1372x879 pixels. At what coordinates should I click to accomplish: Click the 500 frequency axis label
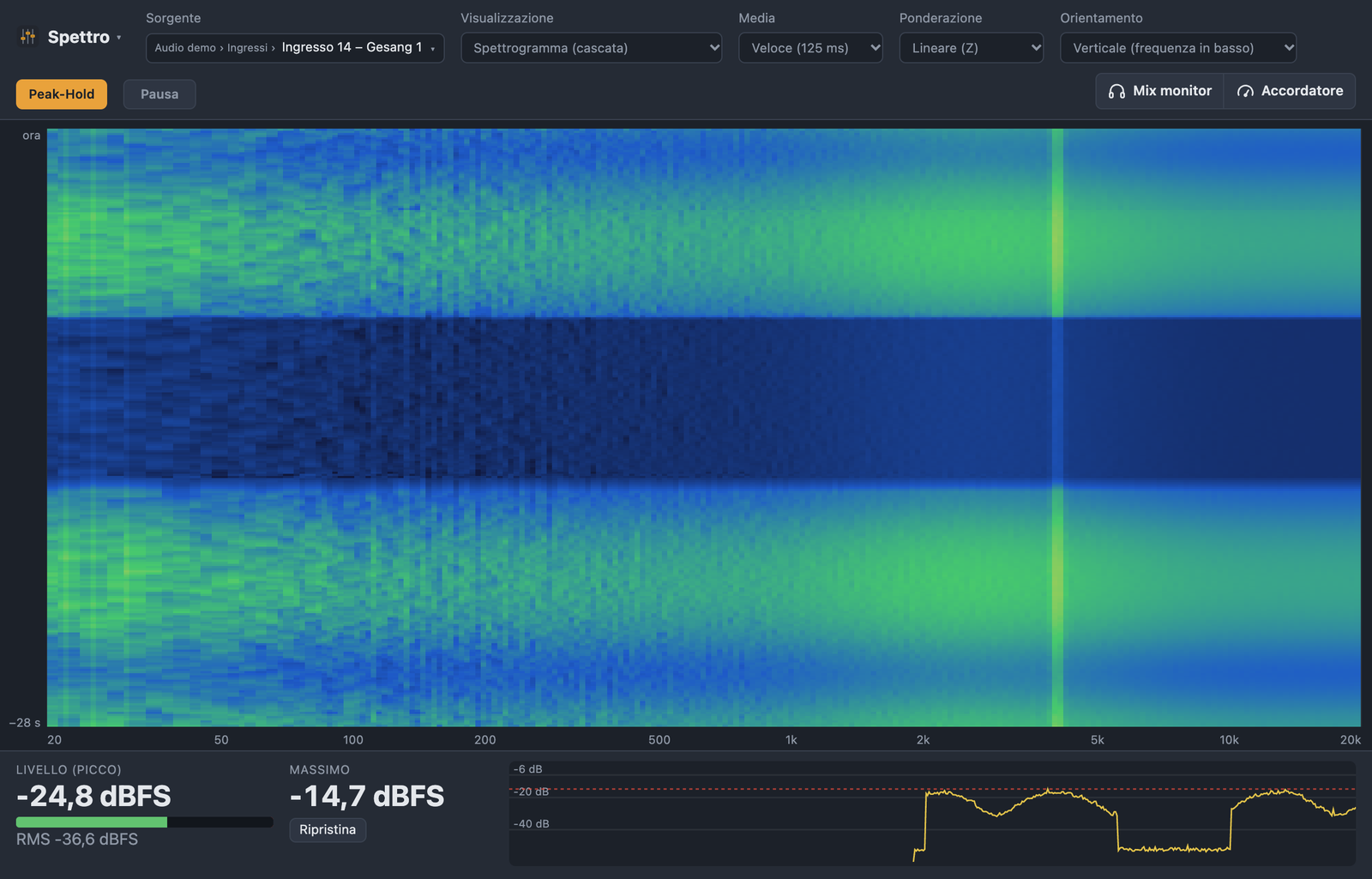[x=659, y=740]
